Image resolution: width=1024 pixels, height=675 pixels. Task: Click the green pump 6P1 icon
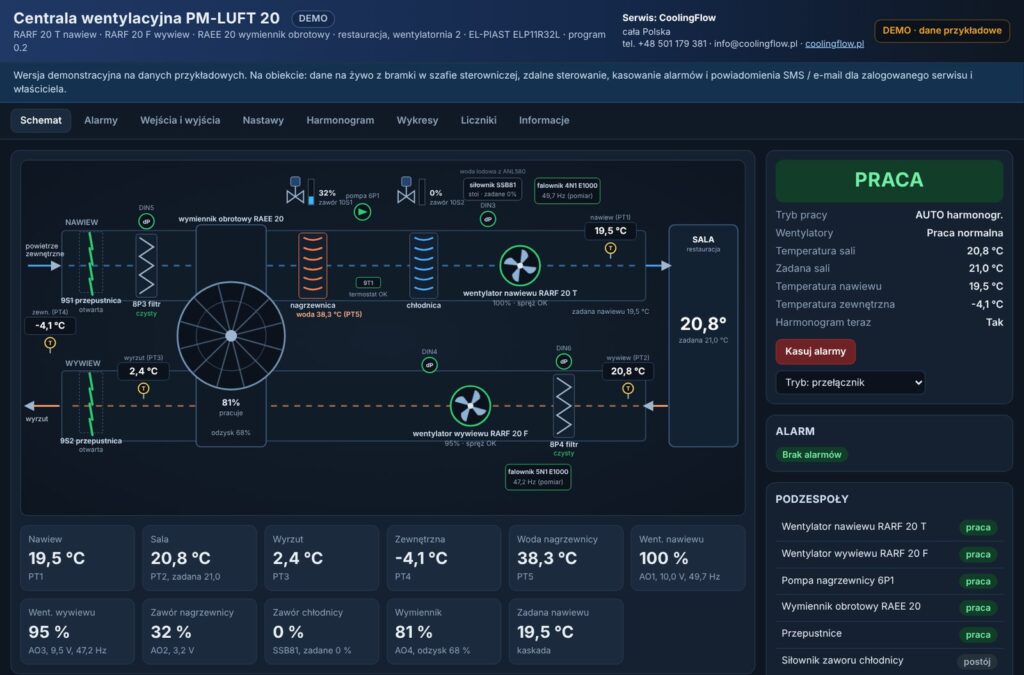(x=362, y=212)
